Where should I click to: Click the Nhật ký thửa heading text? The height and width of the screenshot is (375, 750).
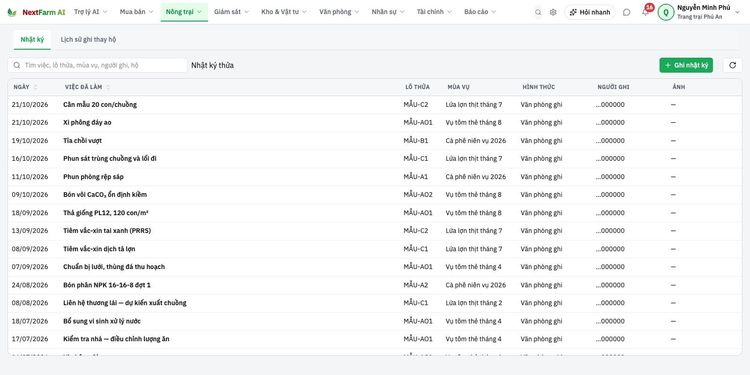pos(212,66)
